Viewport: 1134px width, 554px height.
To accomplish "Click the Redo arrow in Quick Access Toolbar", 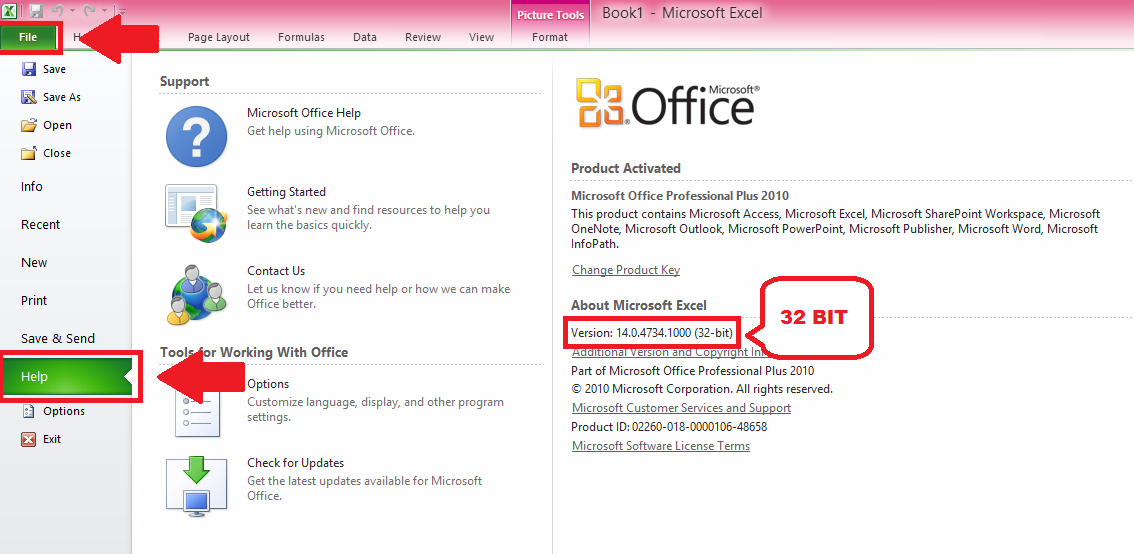I will [90, 11].
